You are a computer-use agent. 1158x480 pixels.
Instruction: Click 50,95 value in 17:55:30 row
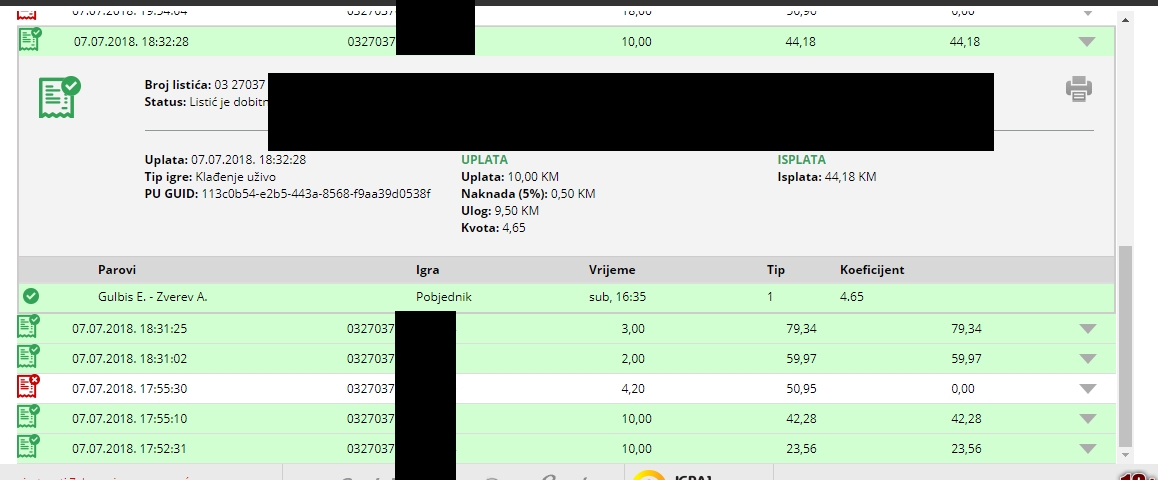(x=801, y=388)
